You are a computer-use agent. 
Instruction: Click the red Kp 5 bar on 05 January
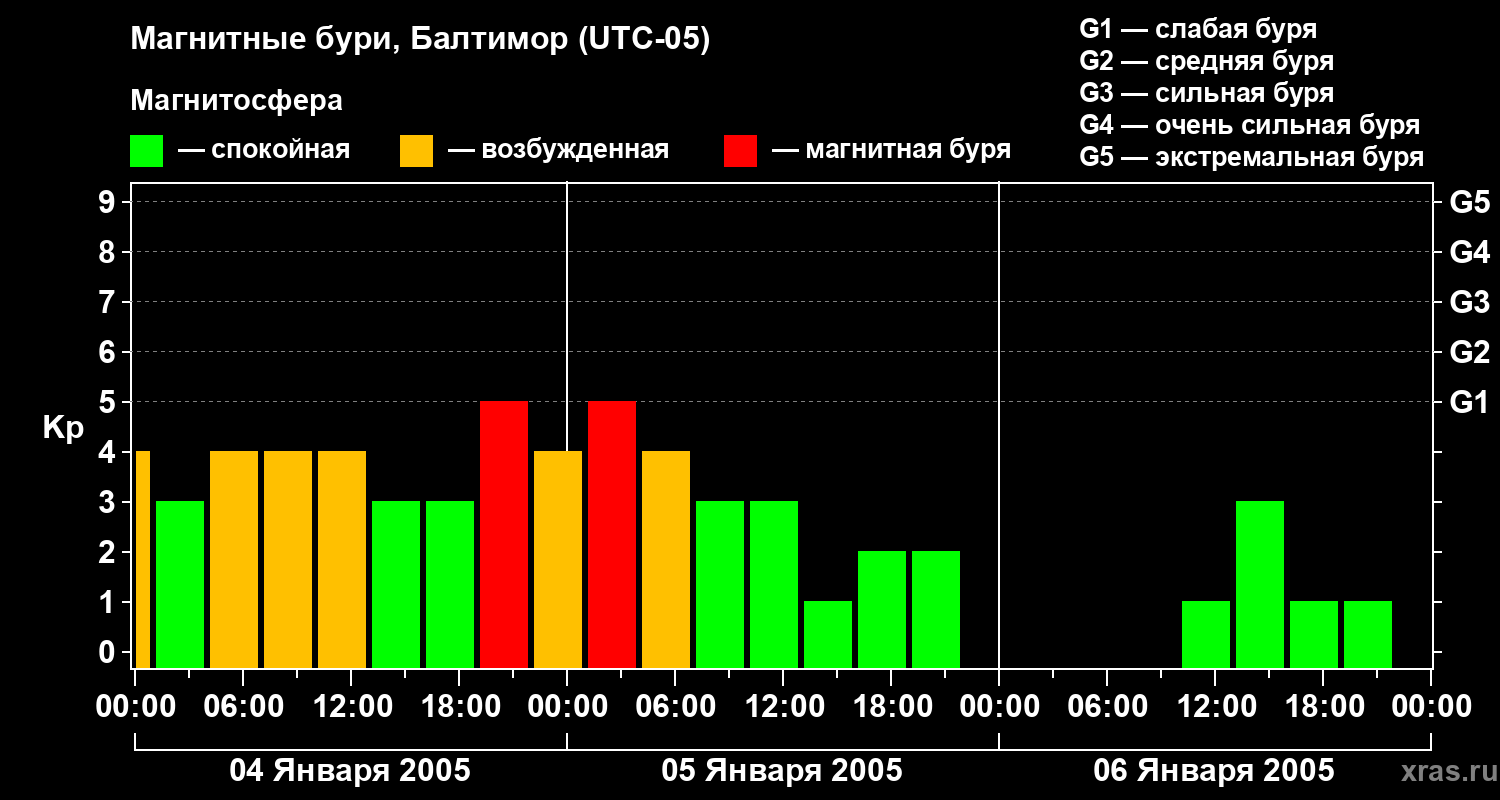(612, 534)
